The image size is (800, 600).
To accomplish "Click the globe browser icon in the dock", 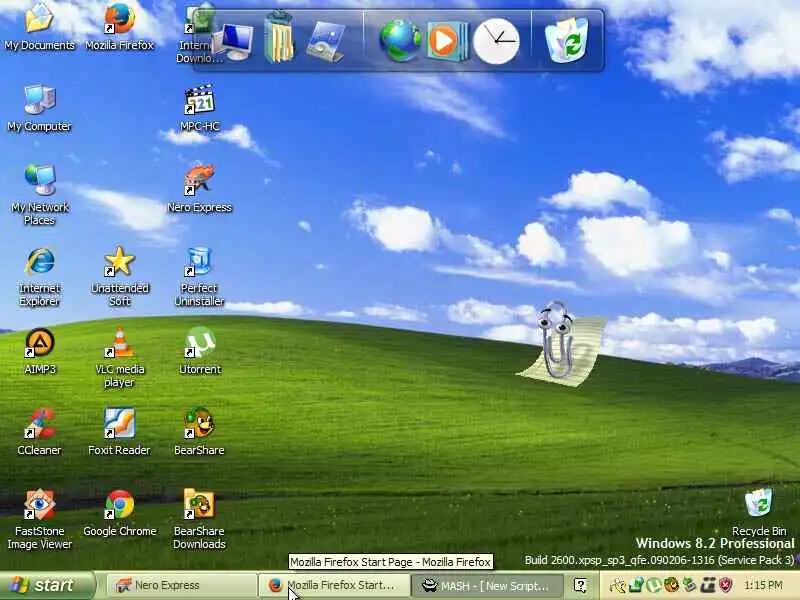I will [401, 41].
